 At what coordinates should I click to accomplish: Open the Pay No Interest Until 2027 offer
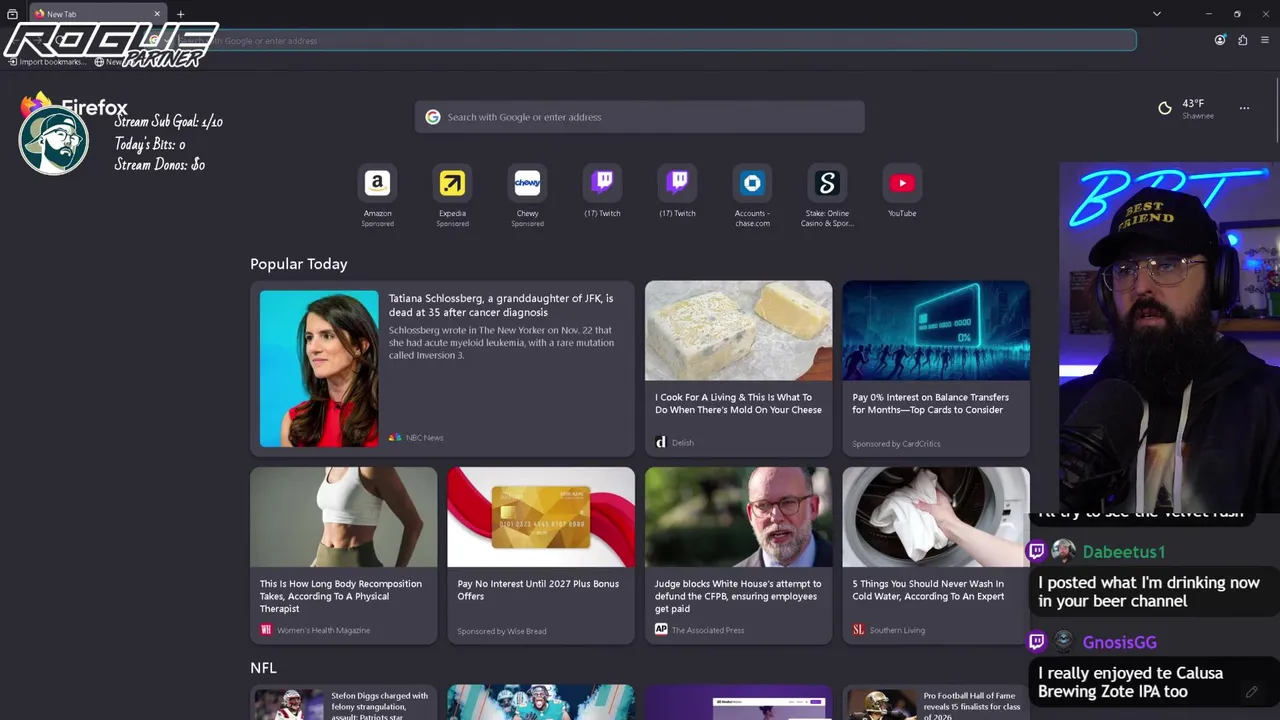point(540,590)
